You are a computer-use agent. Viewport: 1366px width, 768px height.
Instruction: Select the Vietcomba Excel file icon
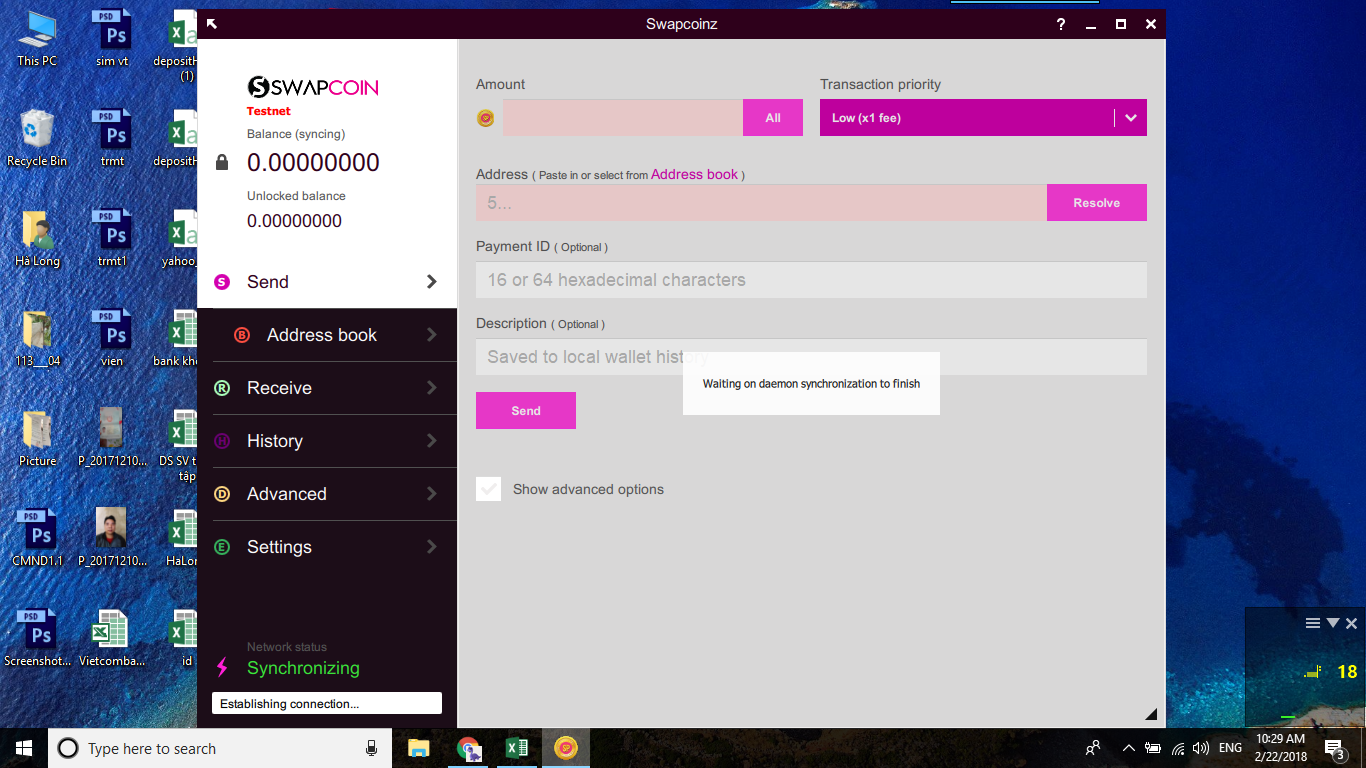pos(112,638)
